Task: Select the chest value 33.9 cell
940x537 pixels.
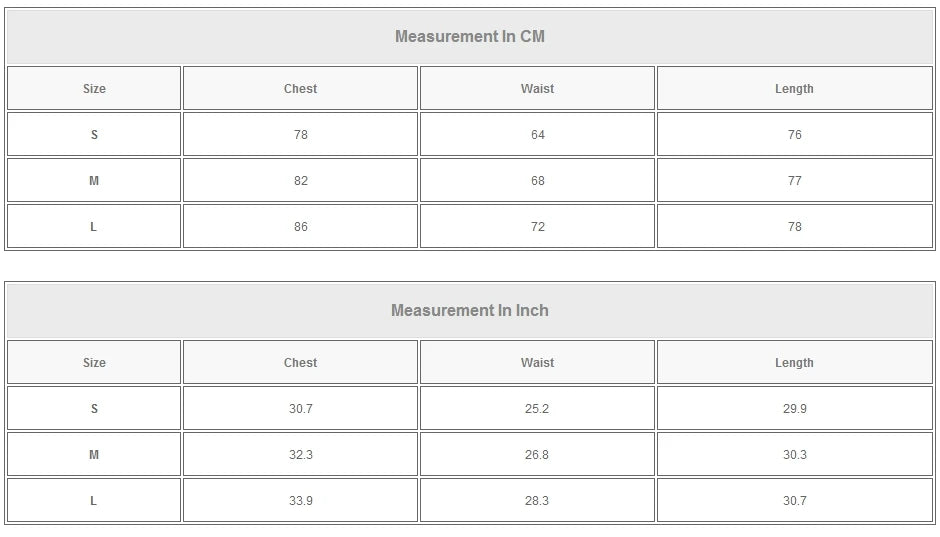Action: 300,501
